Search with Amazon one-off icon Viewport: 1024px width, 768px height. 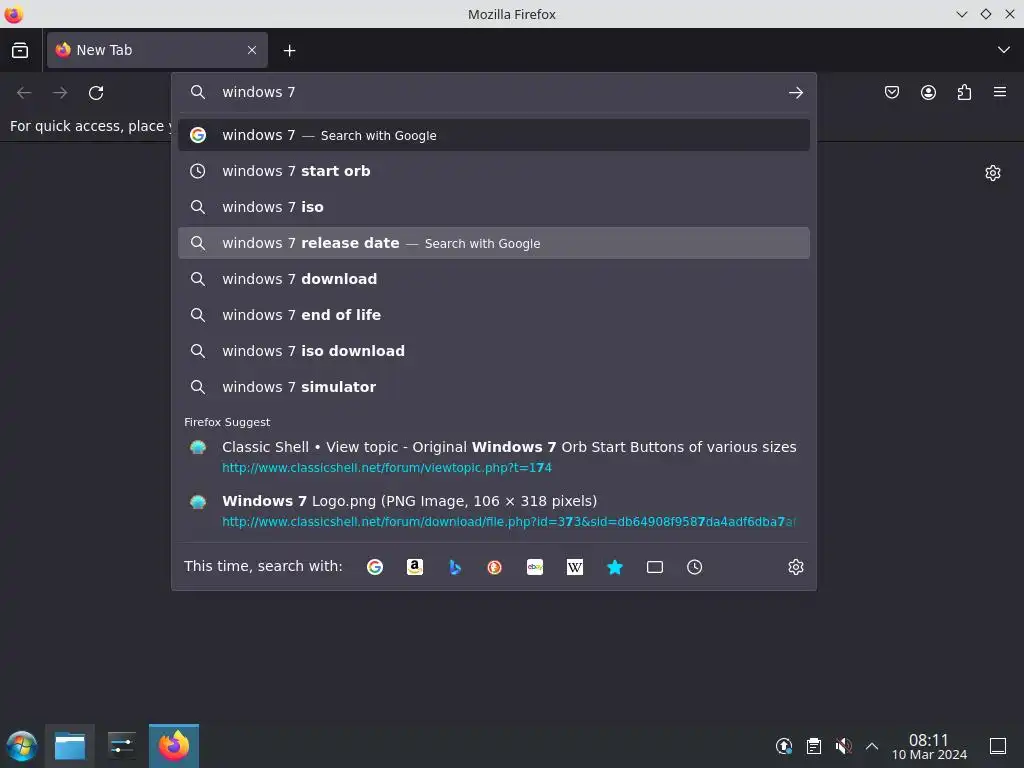(x=415, y=567)
